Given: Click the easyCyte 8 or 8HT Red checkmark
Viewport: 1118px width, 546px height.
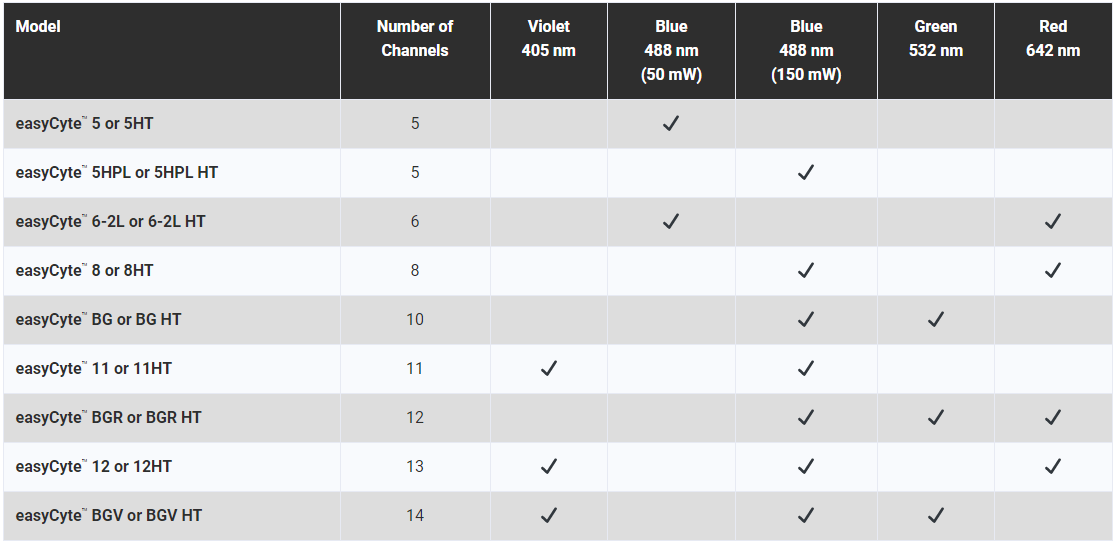Looking at the screenshot, I should (1052, 270).
